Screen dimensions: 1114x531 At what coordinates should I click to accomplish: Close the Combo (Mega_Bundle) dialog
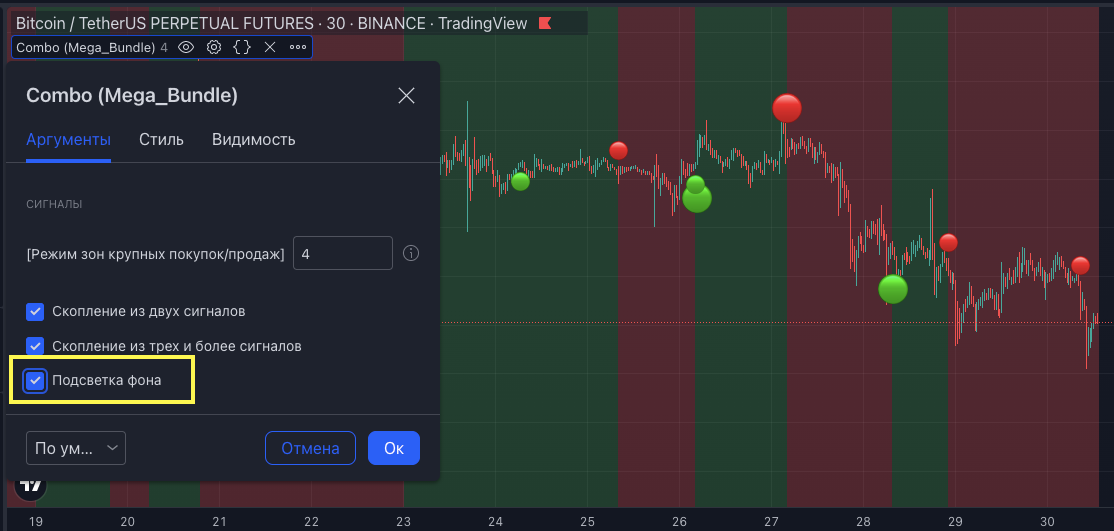tap(406, 96)
